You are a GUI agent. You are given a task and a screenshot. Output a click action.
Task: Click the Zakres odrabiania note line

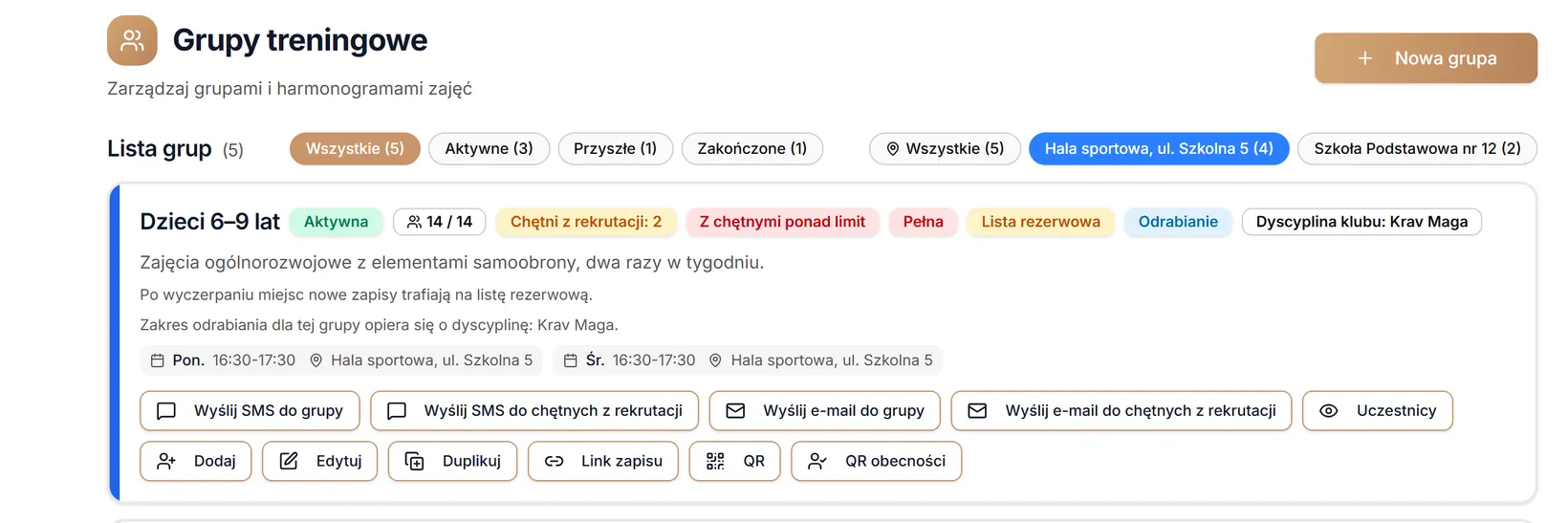[x=379, y=325]
